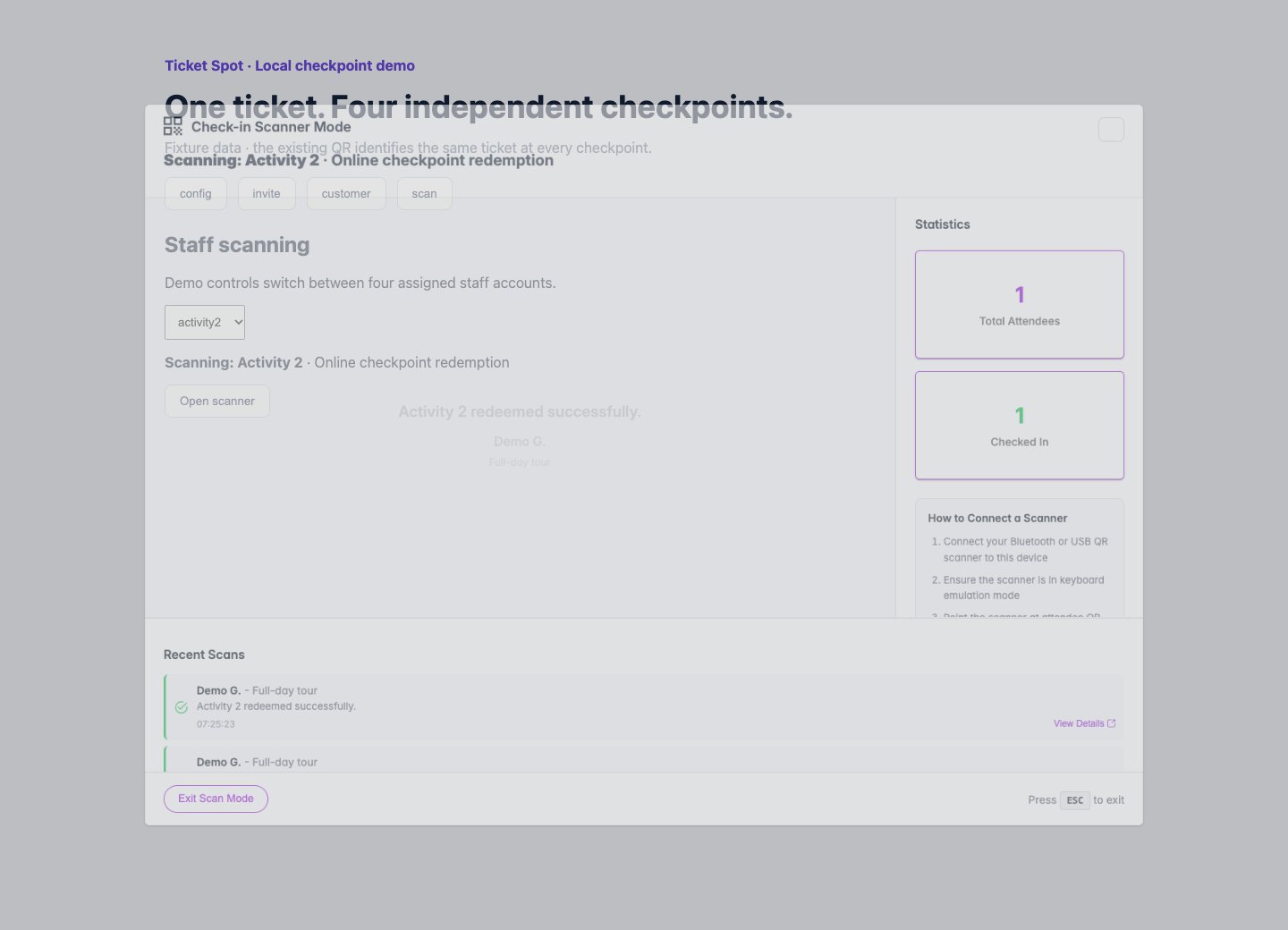Image resolution: width=1288 pixels, height=930 pixels.
Task: Click the "Check-in Scanner Mode" dialog title
Action: [x=271, y=127]
